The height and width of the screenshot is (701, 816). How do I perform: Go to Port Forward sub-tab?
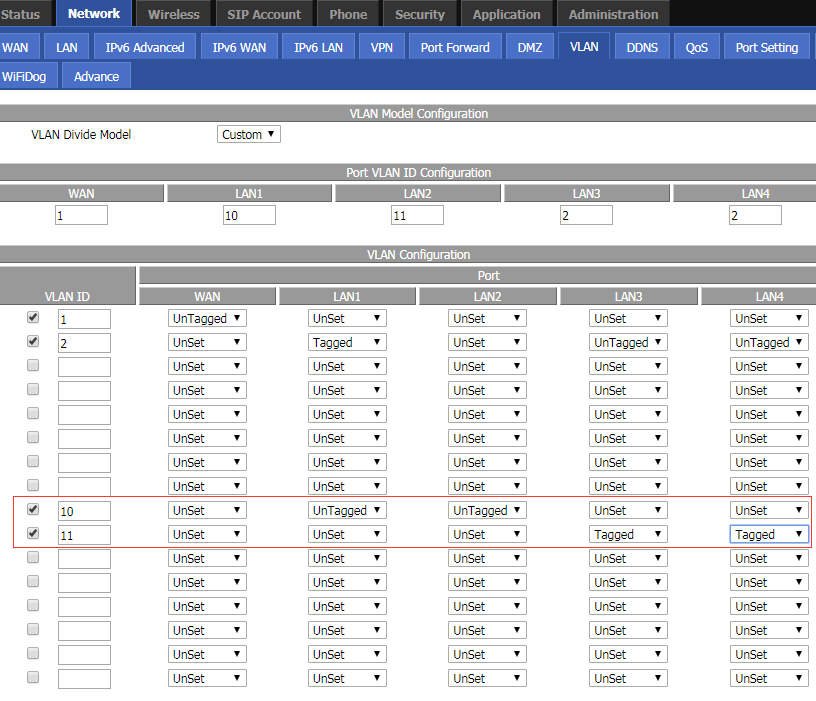coord(455,47)
